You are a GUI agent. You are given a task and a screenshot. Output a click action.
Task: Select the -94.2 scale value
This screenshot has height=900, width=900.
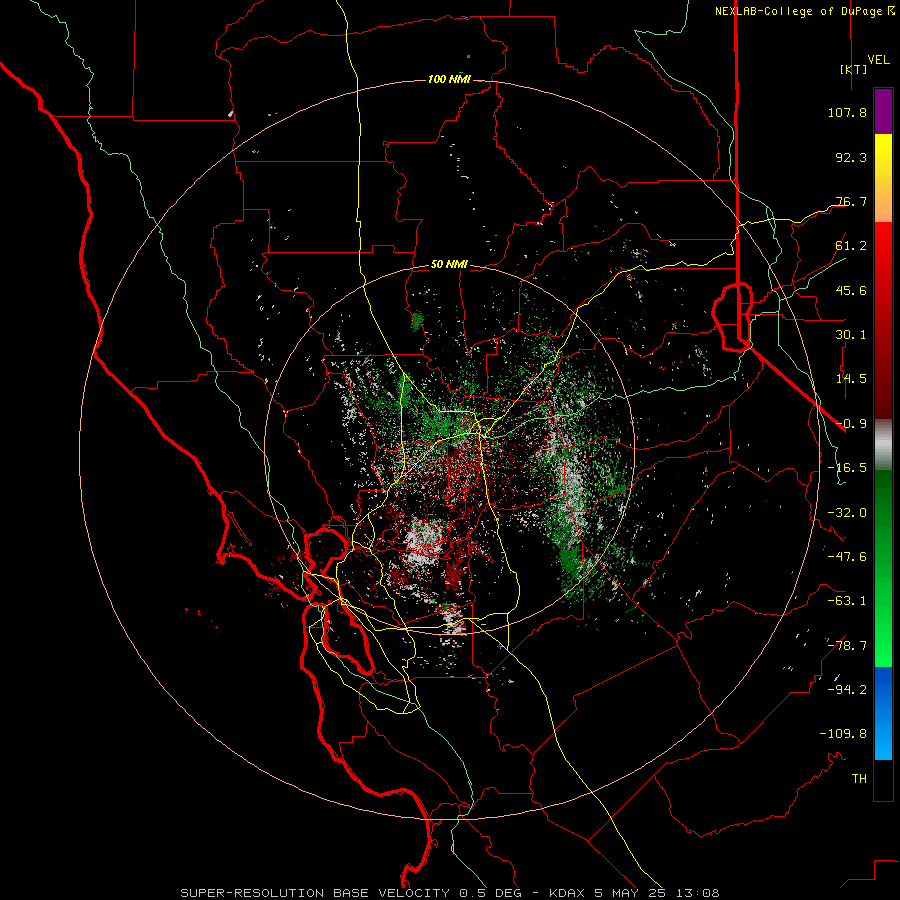pyautogui.click(x=847, y=690)
